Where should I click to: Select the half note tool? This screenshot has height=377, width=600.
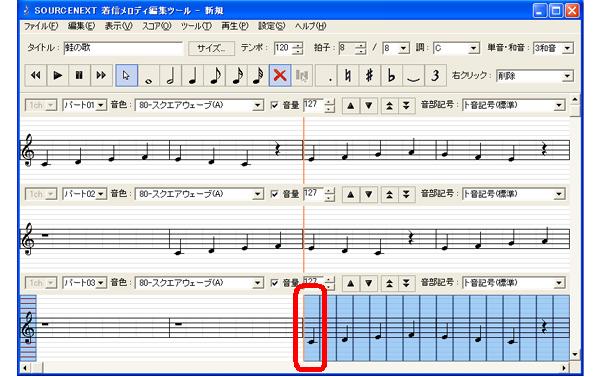click(x=171, y=75)
